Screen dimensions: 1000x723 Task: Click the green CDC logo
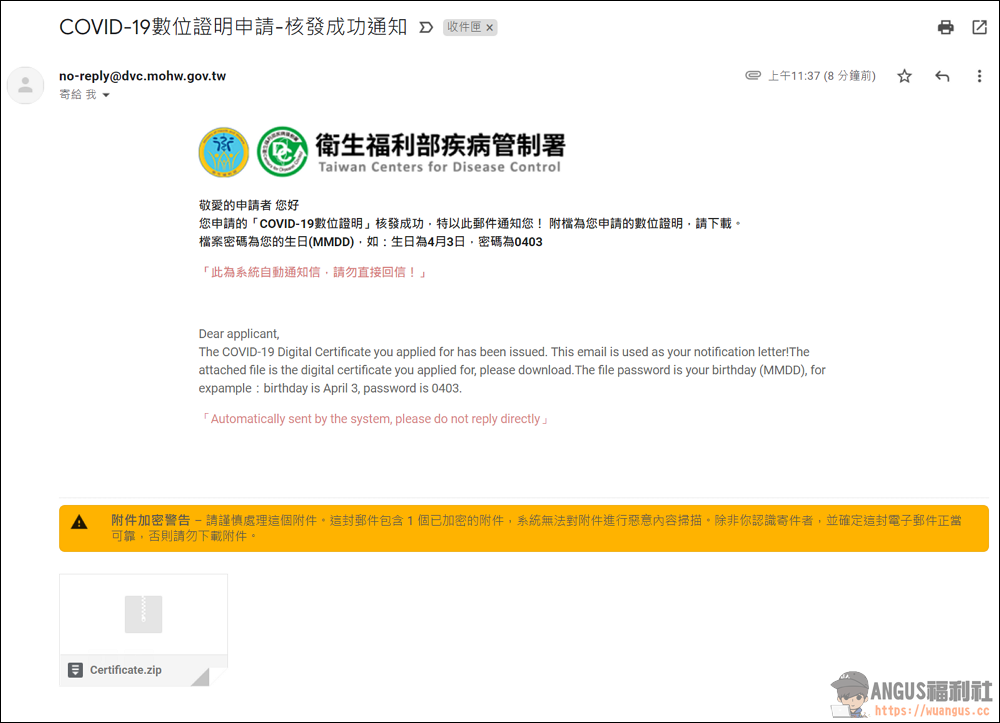point(282,152)
